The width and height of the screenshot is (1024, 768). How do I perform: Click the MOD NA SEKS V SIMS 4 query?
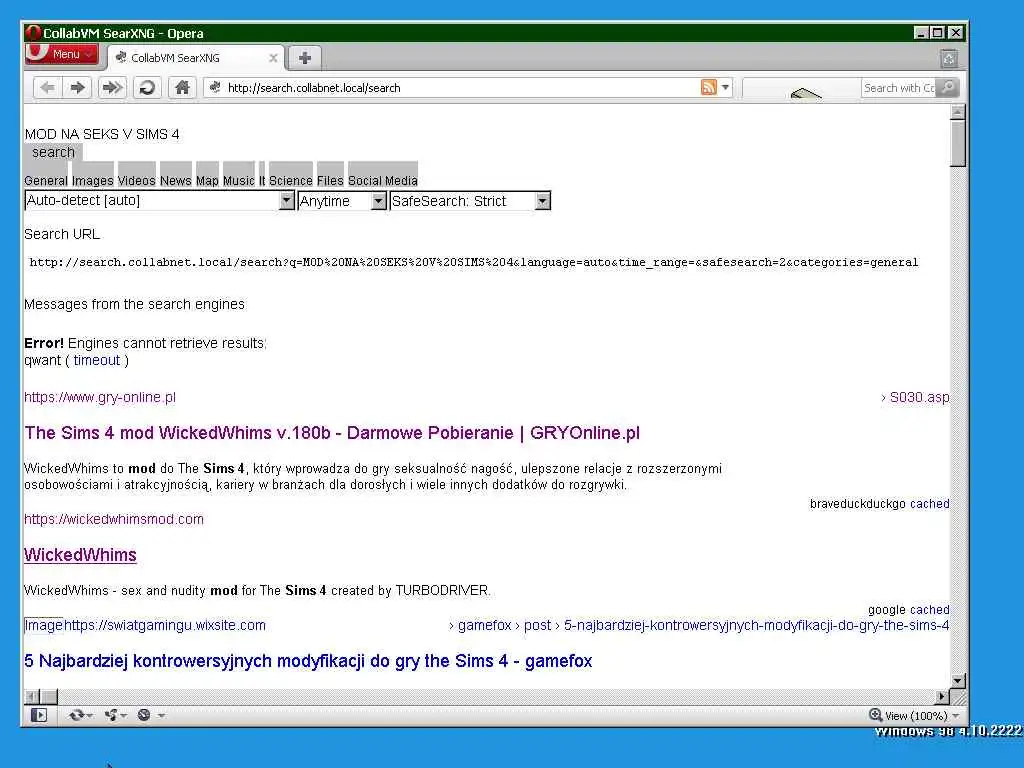click(x=102, y=134)
